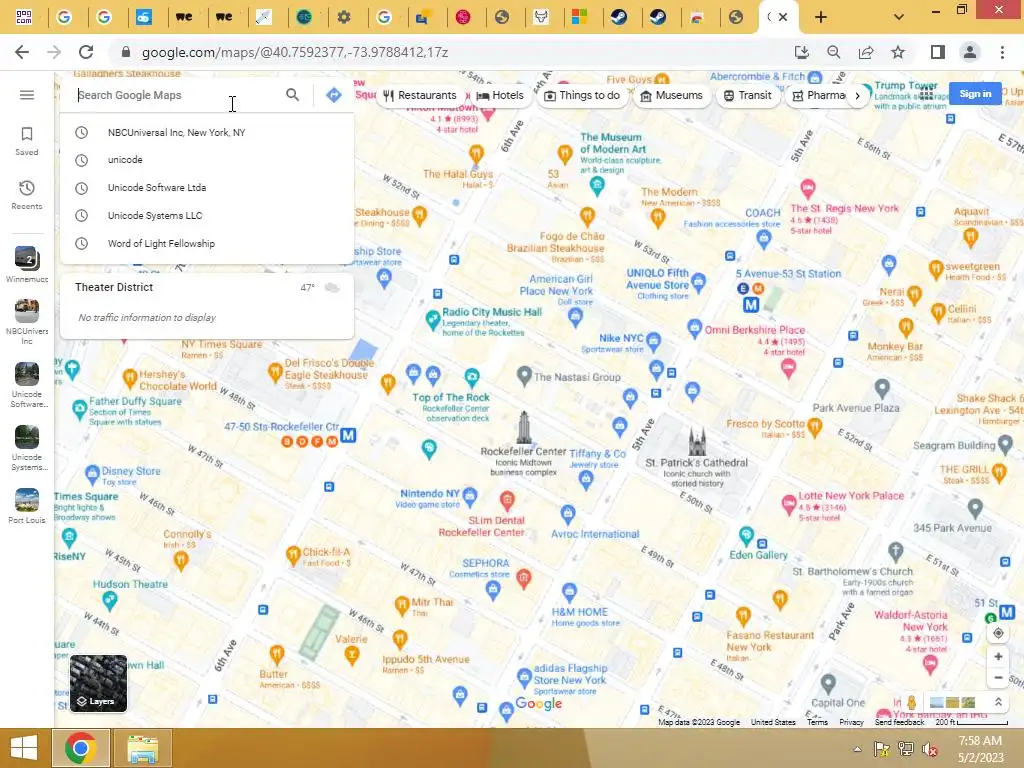Open the Saved places panel
The height and width of the screenshot is (768, 1024).
coord(27,142)
